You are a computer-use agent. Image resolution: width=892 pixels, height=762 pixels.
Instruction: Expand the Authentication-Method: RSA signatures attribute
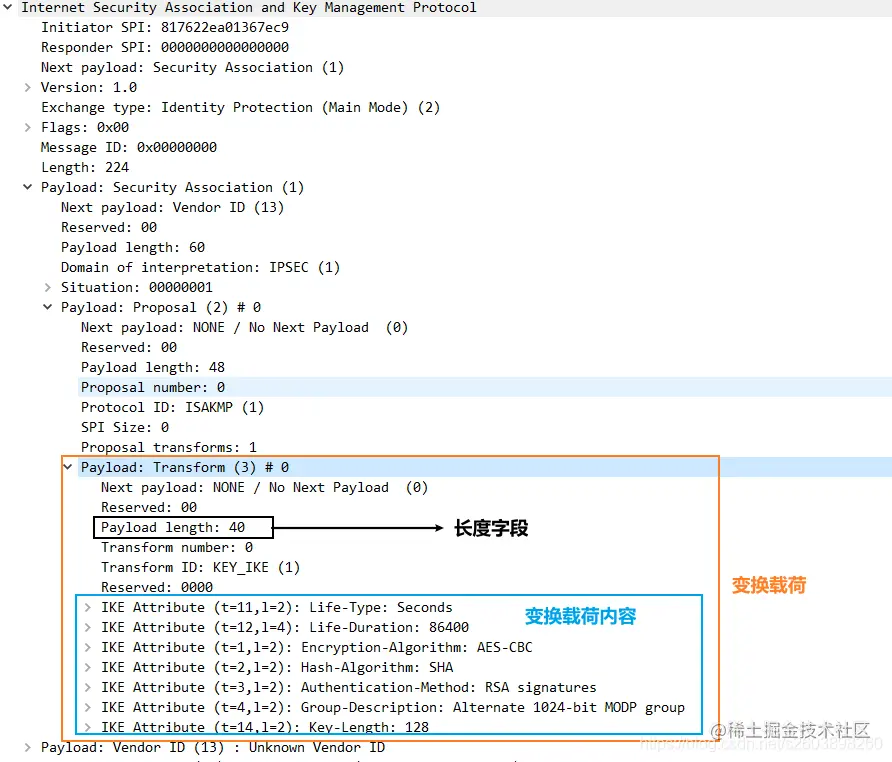tap(88, 687)
